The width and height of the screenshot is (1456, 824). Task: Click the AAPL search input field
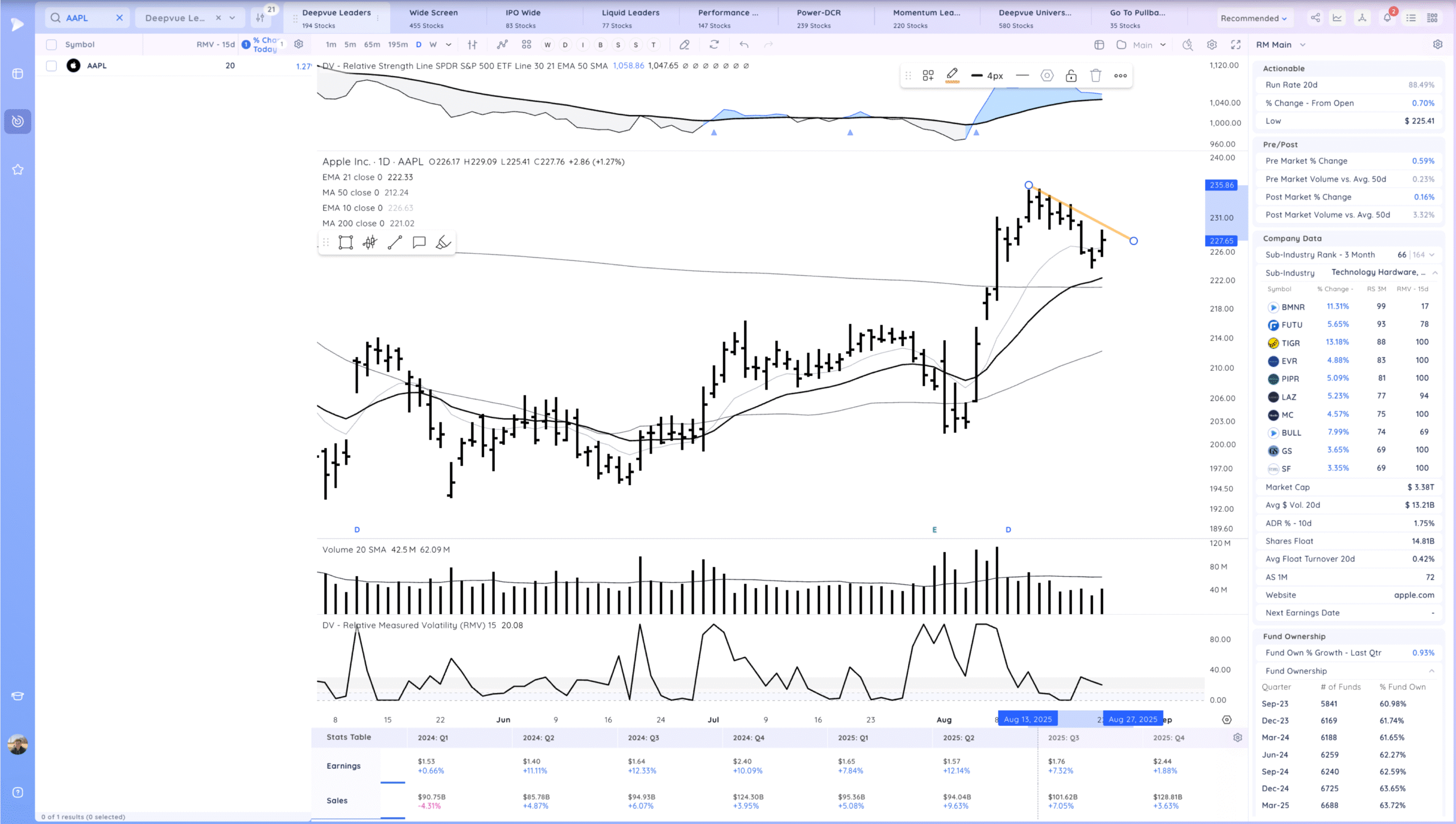pos(86,18)
